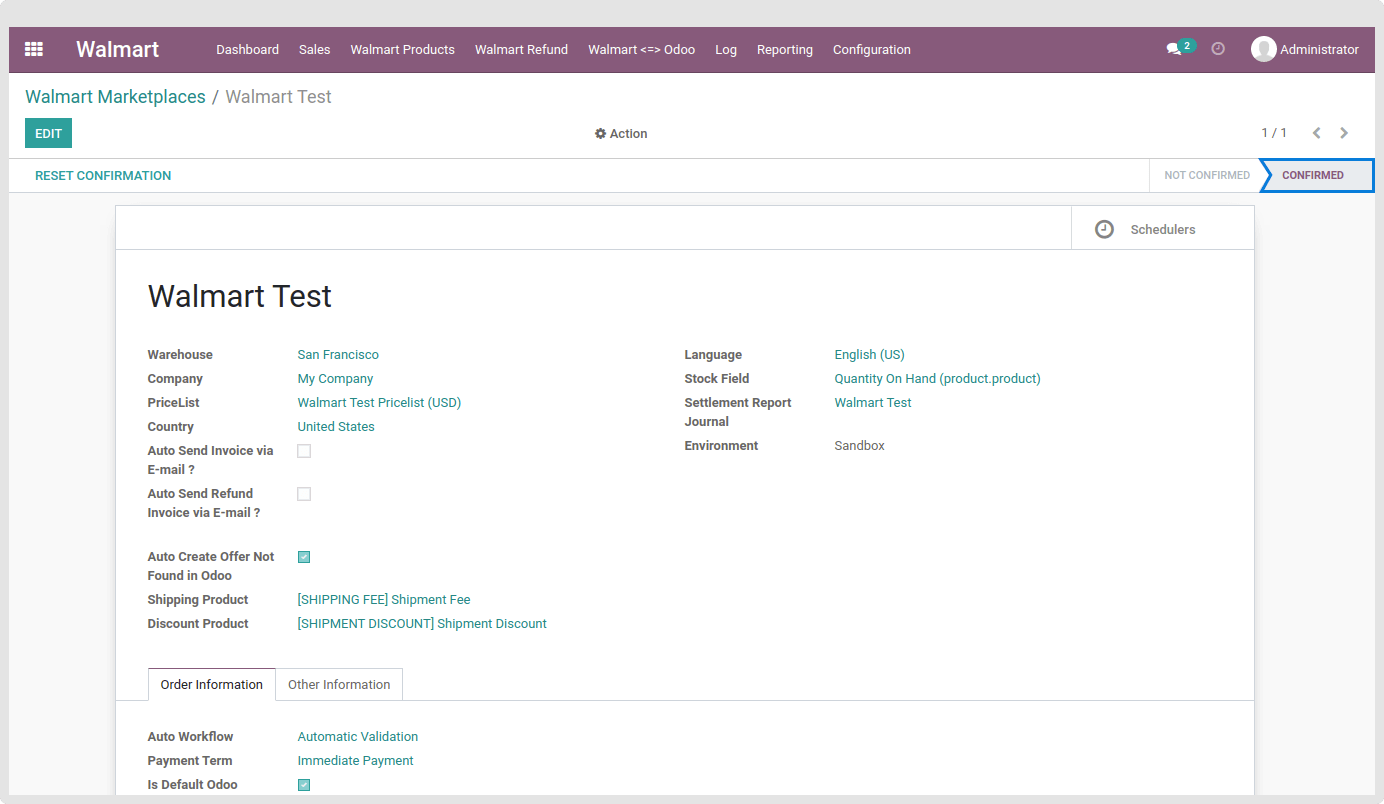Switch to Other Information tab

339,685
